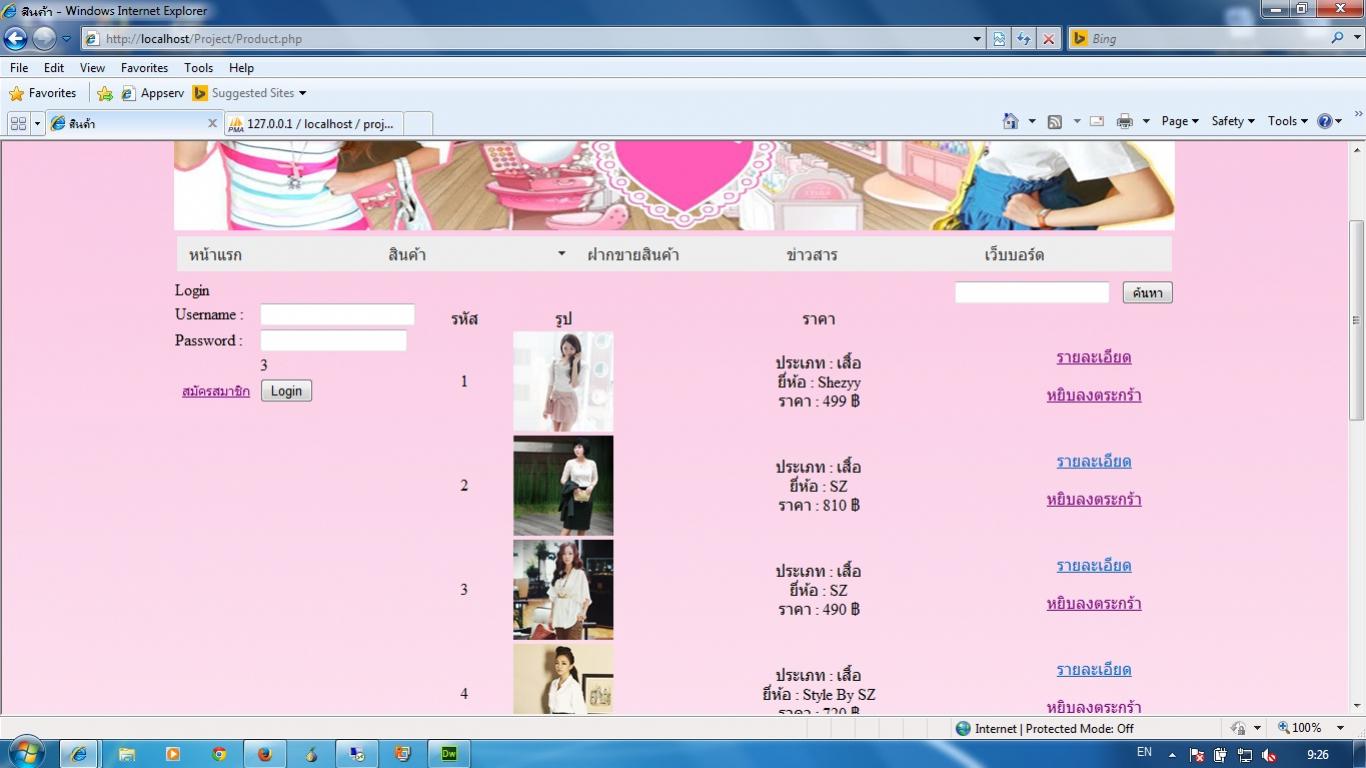This screenshot has width=1366, height=768.
Task: Click the product search text box
Action: pyautogui.click(x=1032, y=292)
